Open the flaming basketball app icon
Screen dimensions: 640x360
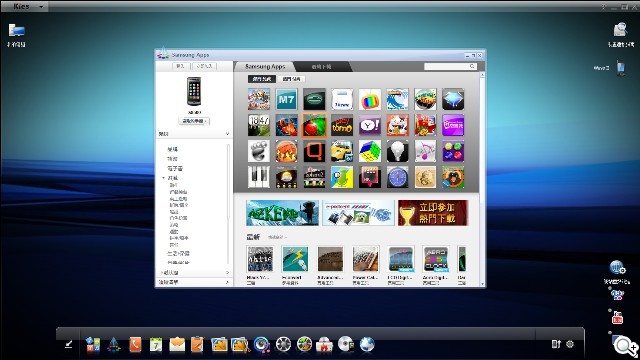click(287, 151)
